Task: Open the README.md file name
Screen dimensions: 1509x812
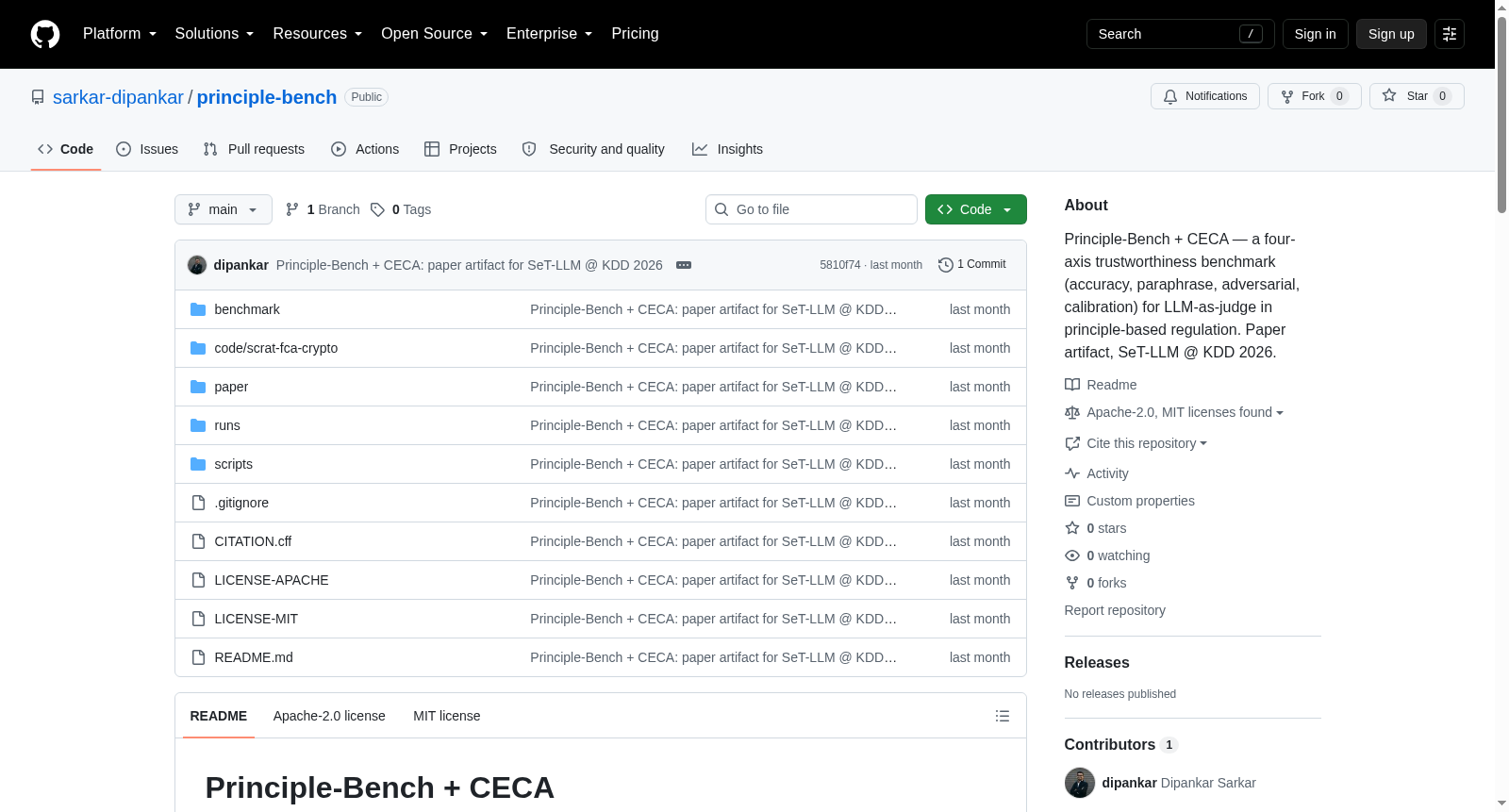Action: (254, 657)
